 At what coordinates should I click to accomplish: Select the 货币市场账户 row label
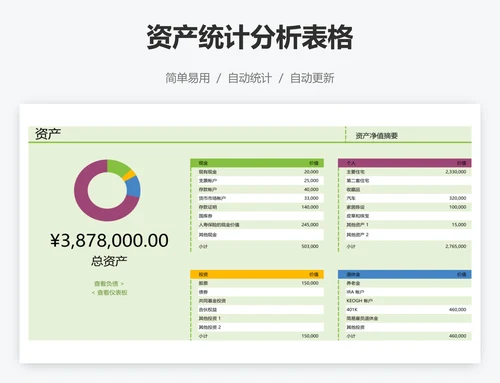coord(212,198)
